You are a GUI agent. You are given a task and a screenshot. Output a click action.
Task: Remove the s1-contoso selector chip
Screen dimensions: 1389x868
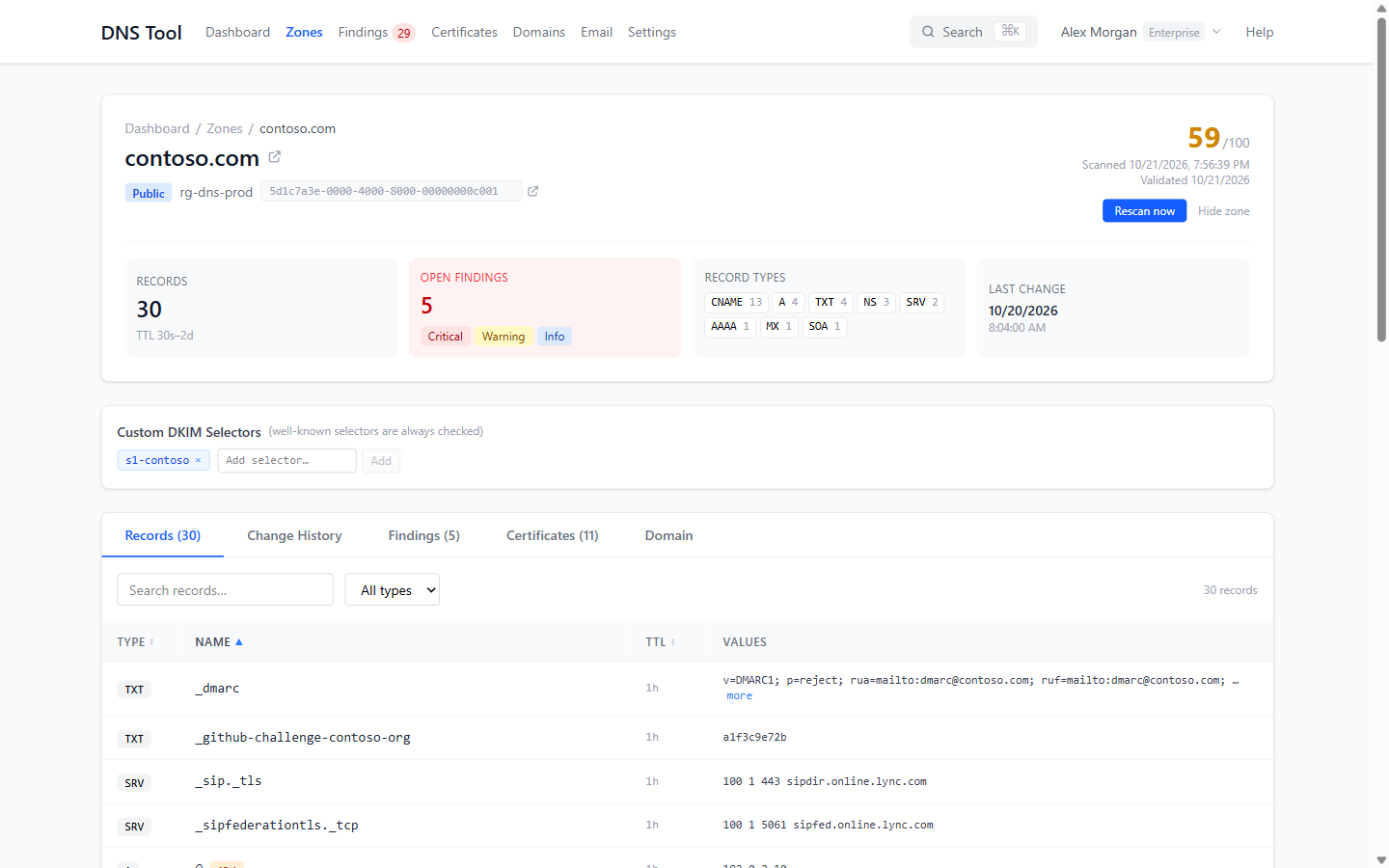coord(198,460)
